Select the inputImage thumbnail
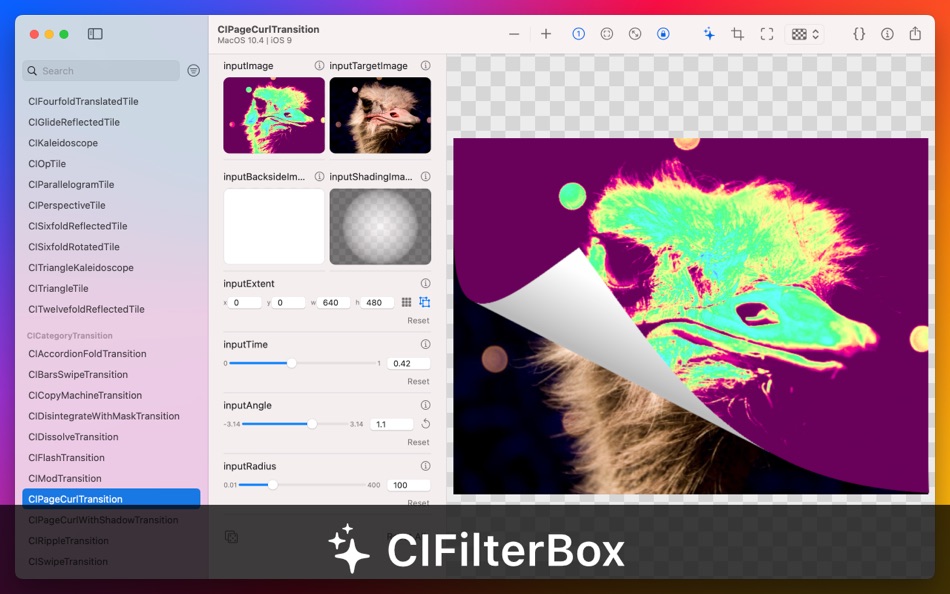 click(x=274, y=115)
